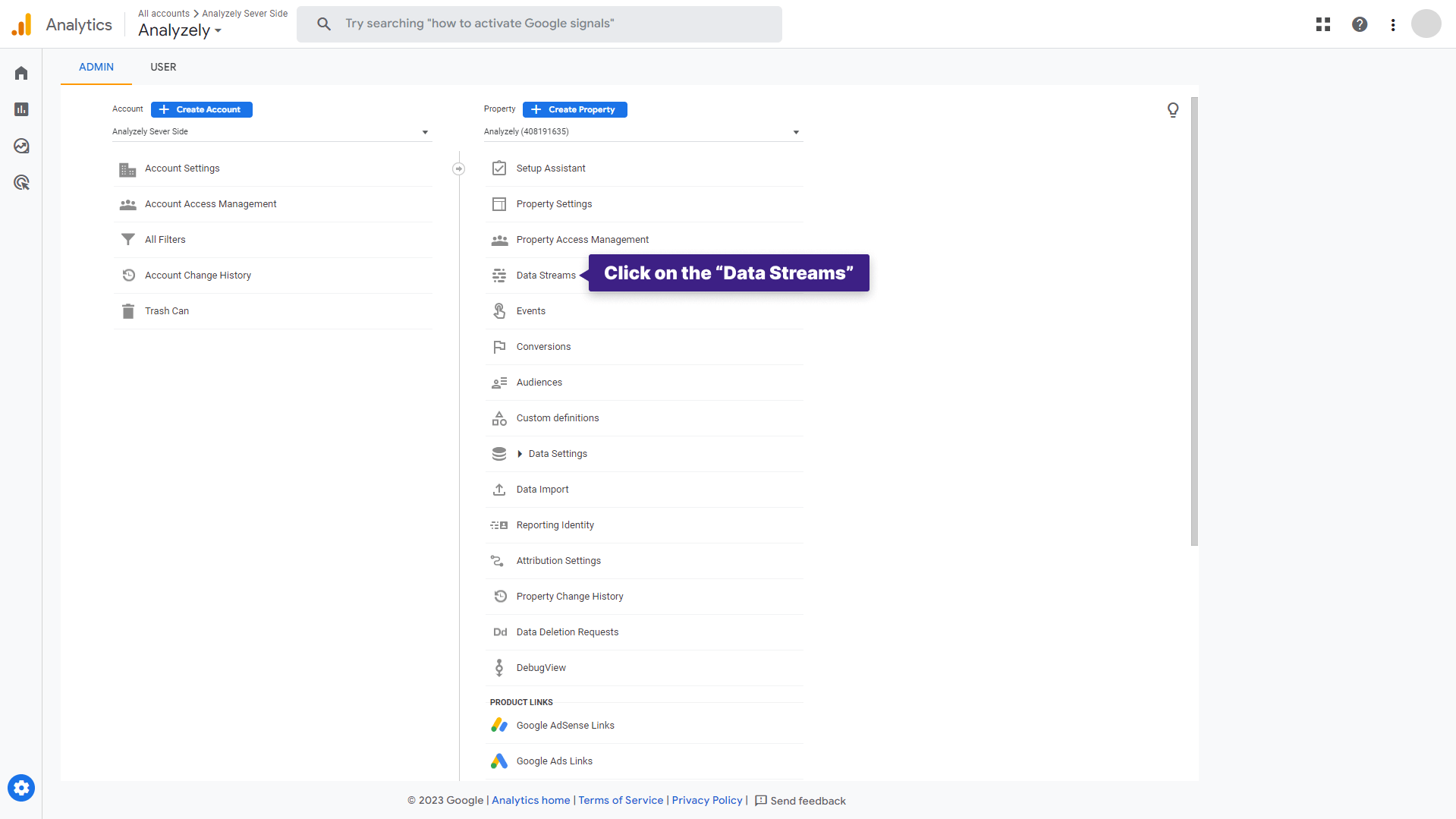
Task: Open the Reports bar chart icon
Action: [x=21, y=109]
